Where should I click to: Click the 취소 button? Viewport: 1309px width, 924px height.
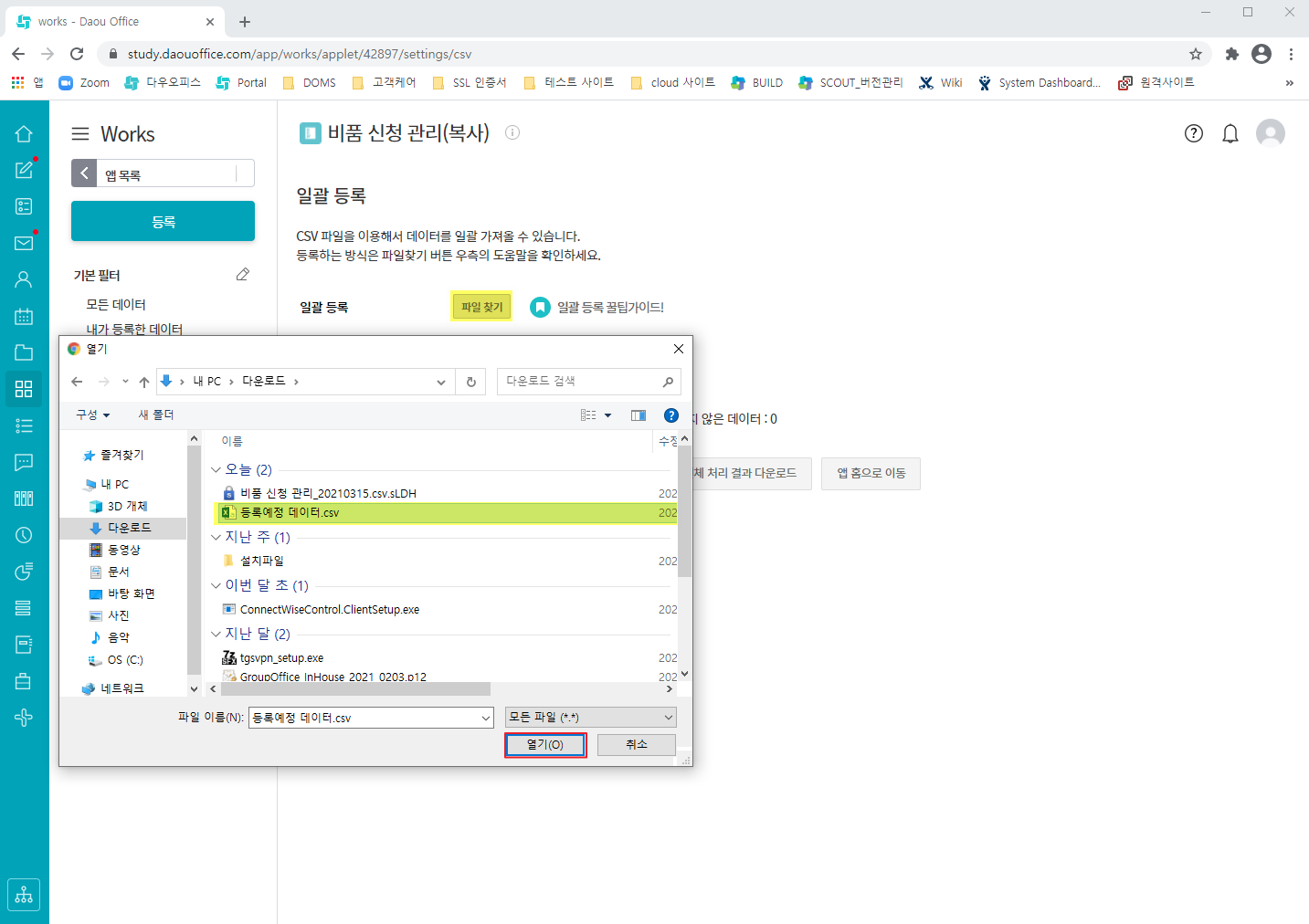click(637, 745)
